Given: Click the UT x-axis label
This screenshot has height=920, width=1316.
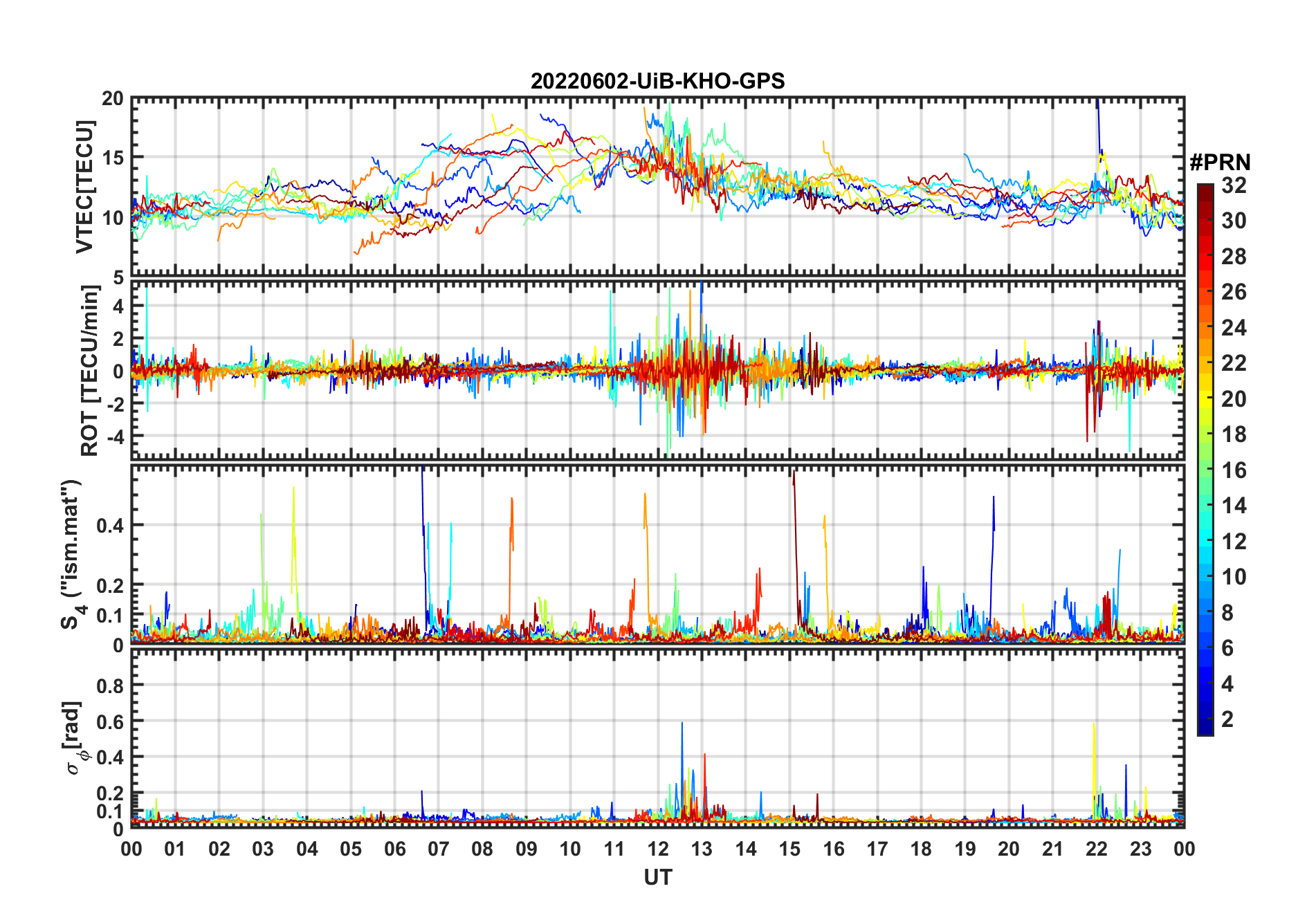Looking at the screenshot, I should point(658,877).
